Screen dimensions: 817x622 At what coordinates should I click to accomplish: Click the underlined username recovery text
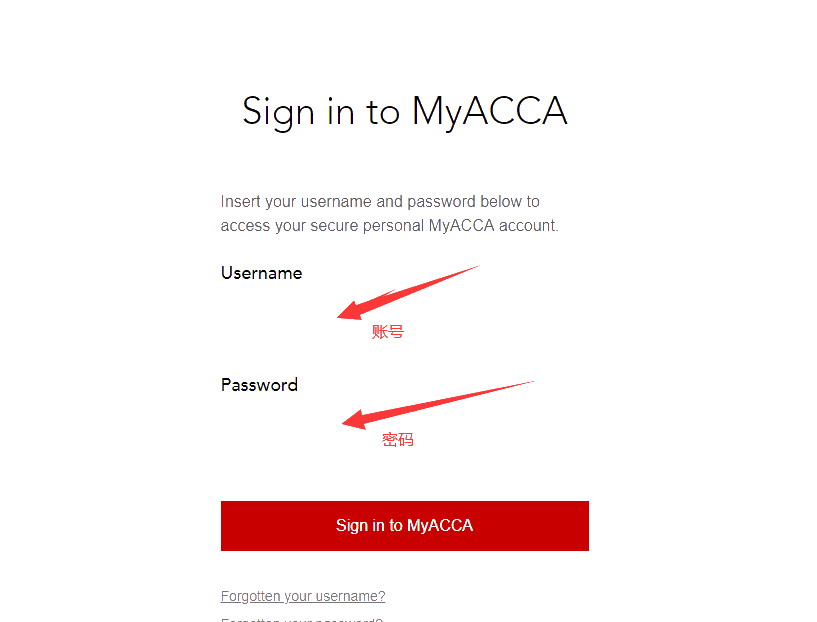click(x=302, y=595)
